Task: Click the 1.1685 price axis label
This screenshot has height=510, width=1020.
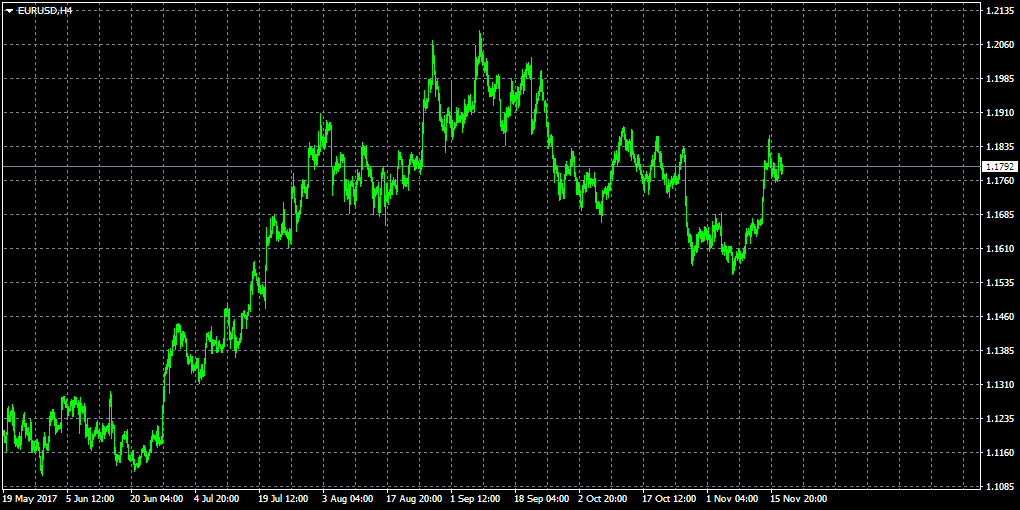Action: tap(999, 215)
